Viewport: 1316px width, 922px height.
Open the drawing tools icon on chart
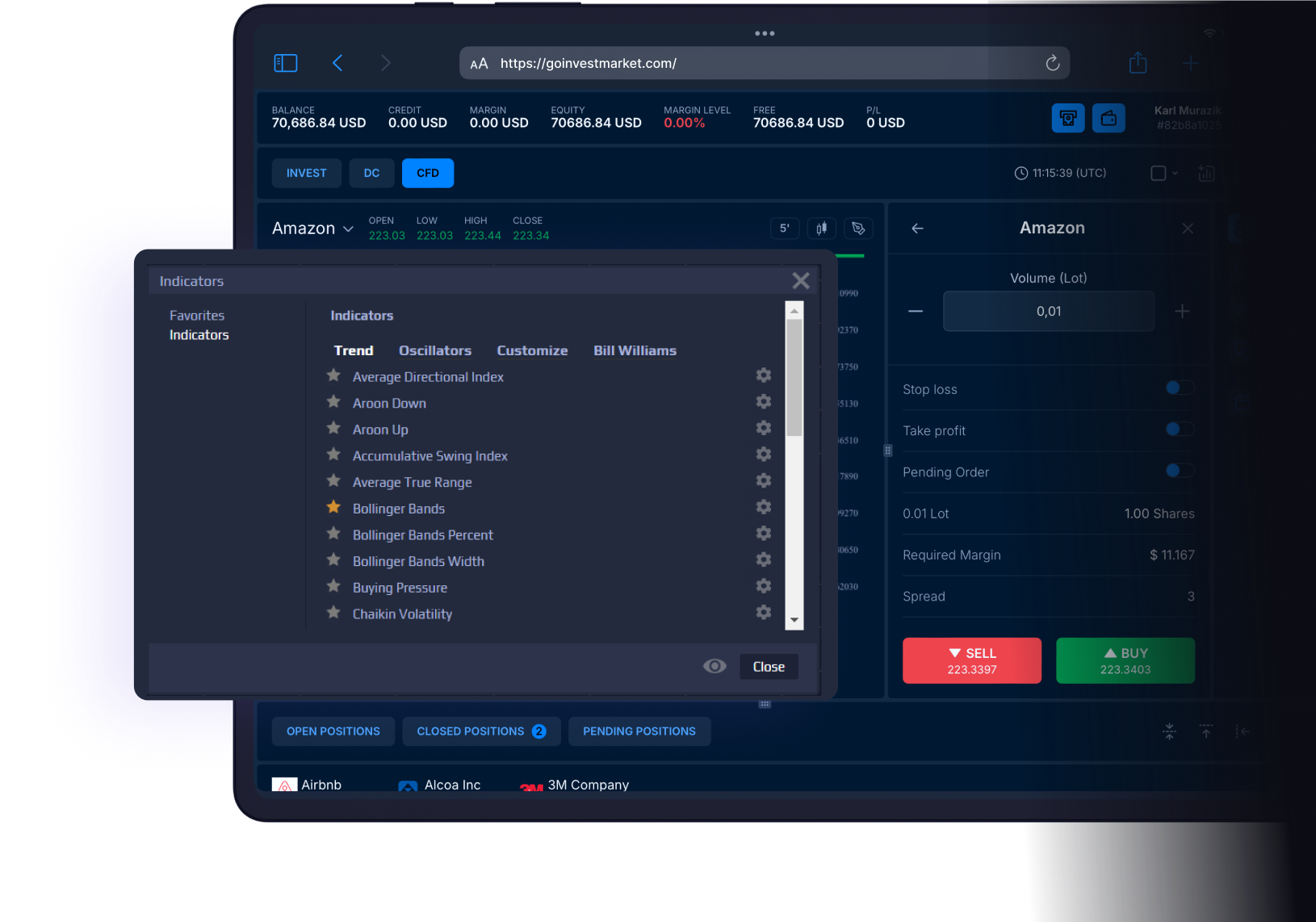(x=858, y=228)
